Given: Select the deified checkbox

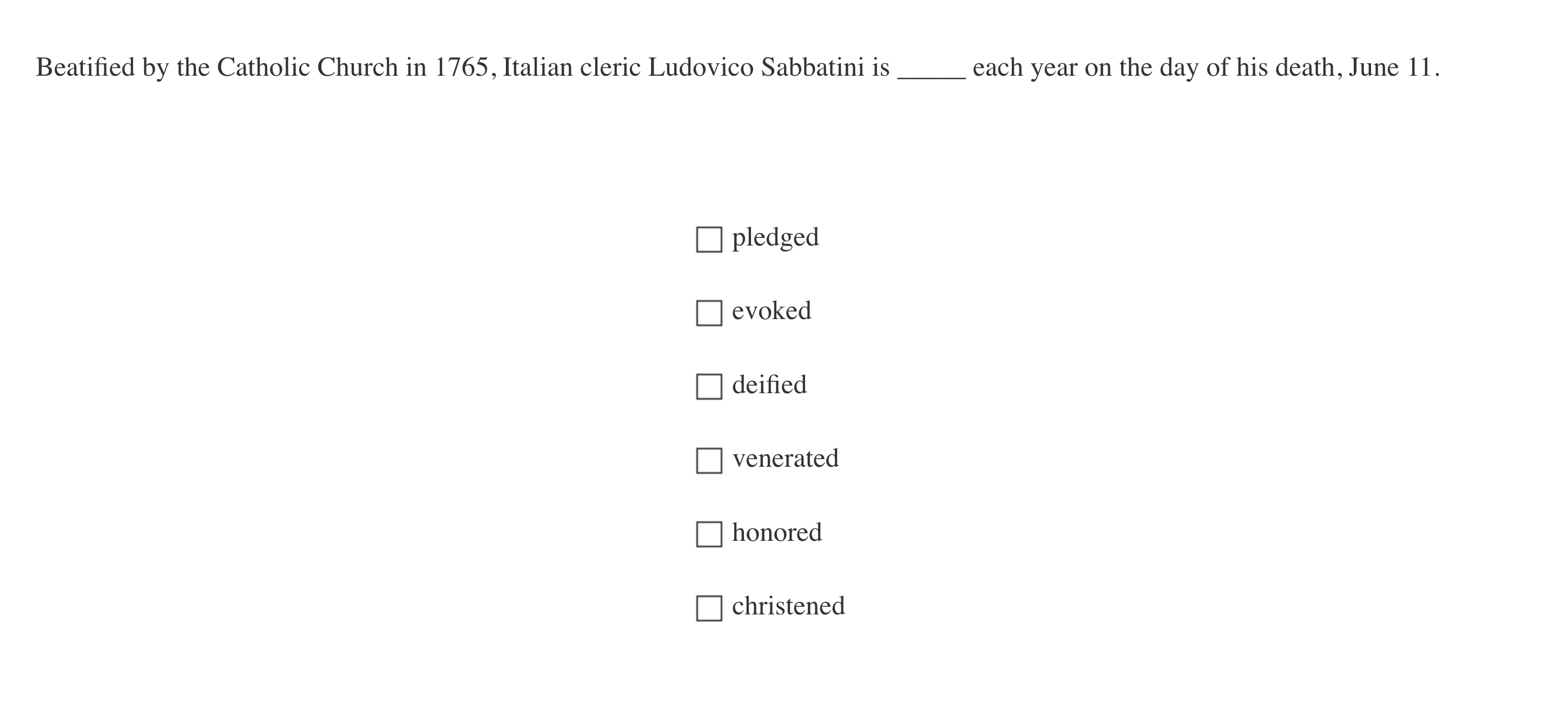Looking at the screenshot, I should (709, 387).
